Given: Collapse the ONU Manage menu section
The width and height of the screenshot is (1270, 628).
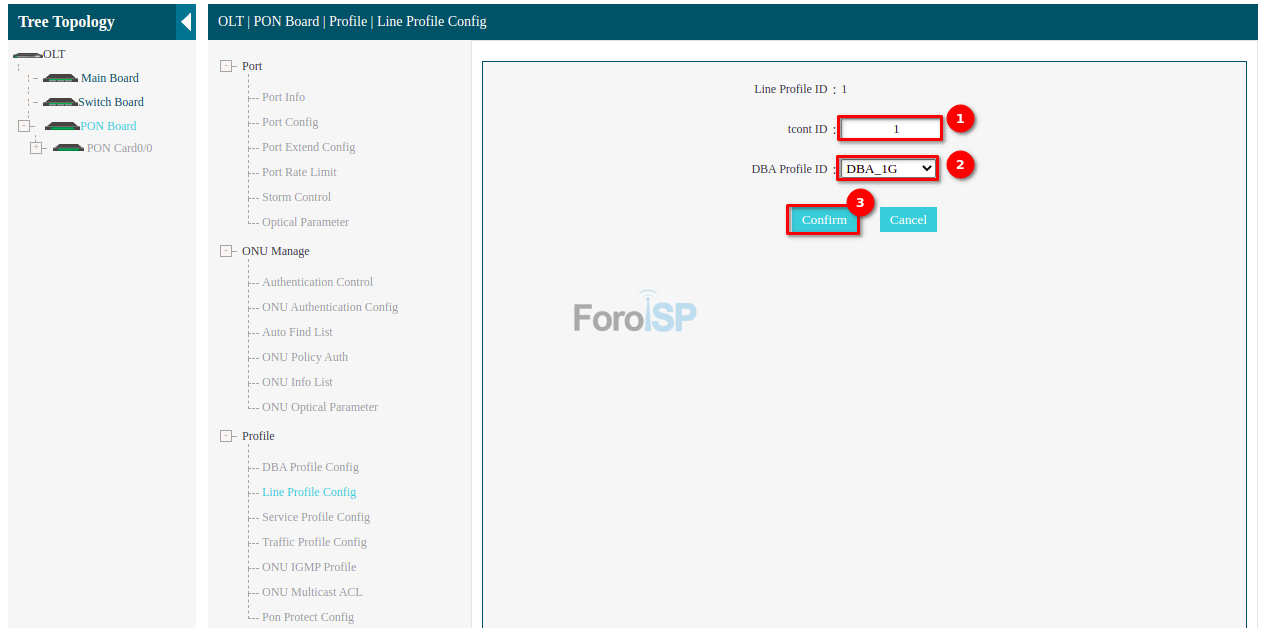Looking at the screenshot, I should tap(226, 251).
